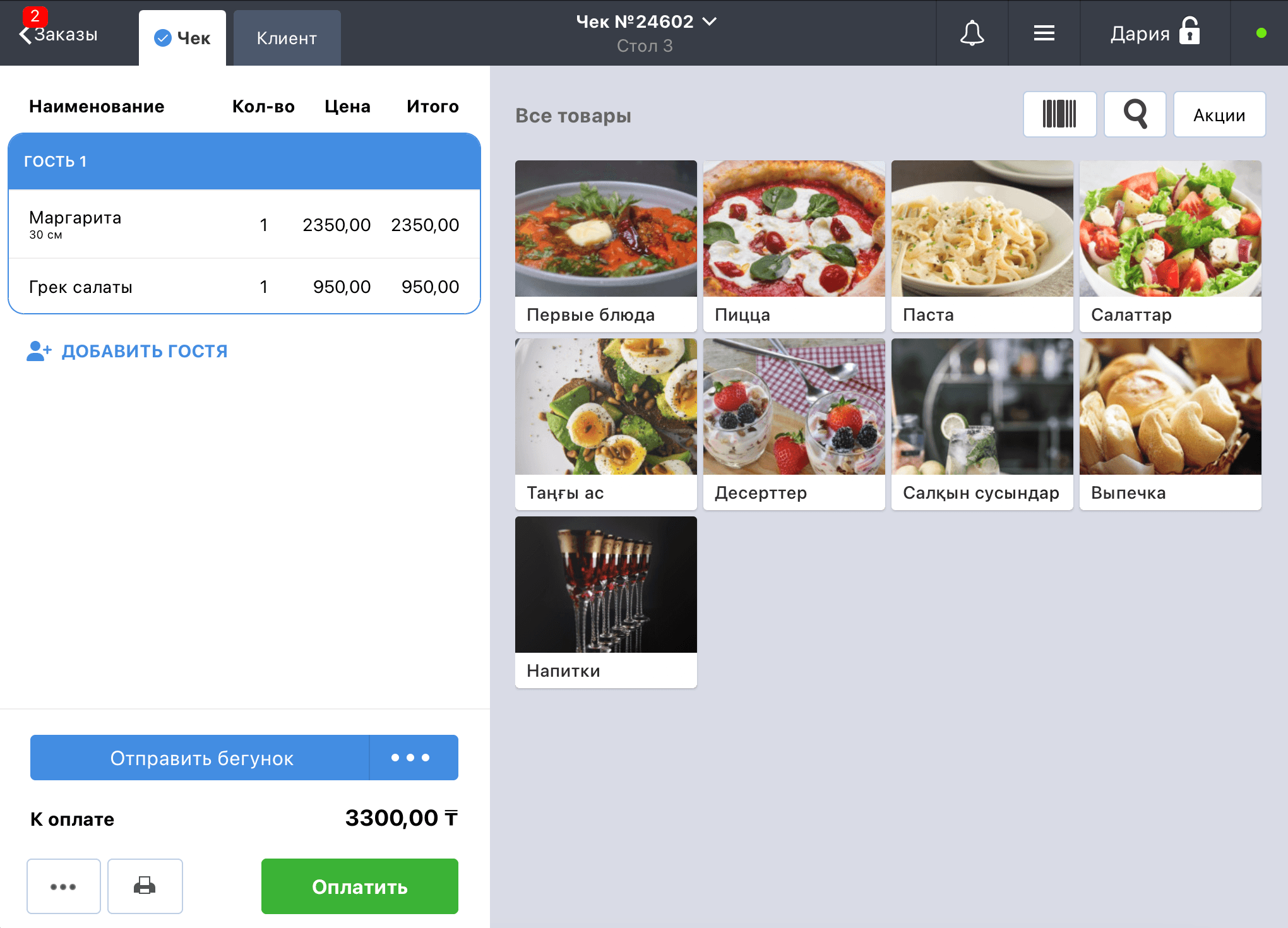Open the Десерттер category
Viewport: 1288px width, 928px height.
coord(794,424)
